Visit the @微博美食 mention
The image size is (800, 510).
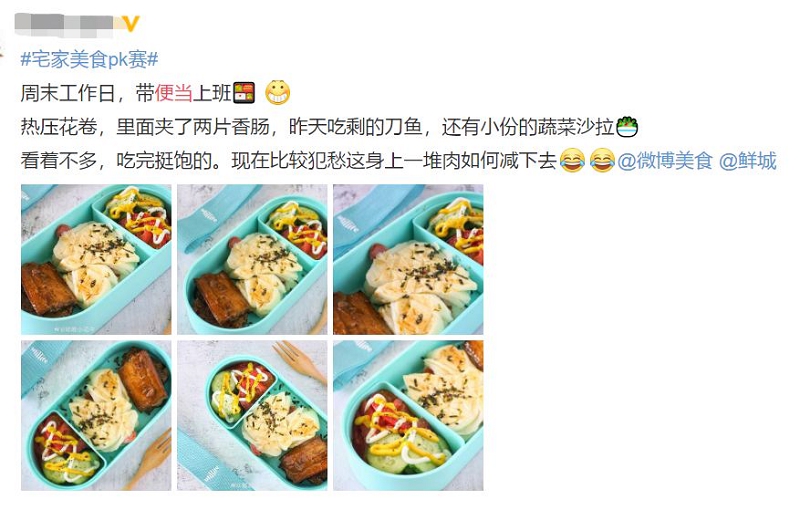[x=665, y=161]
